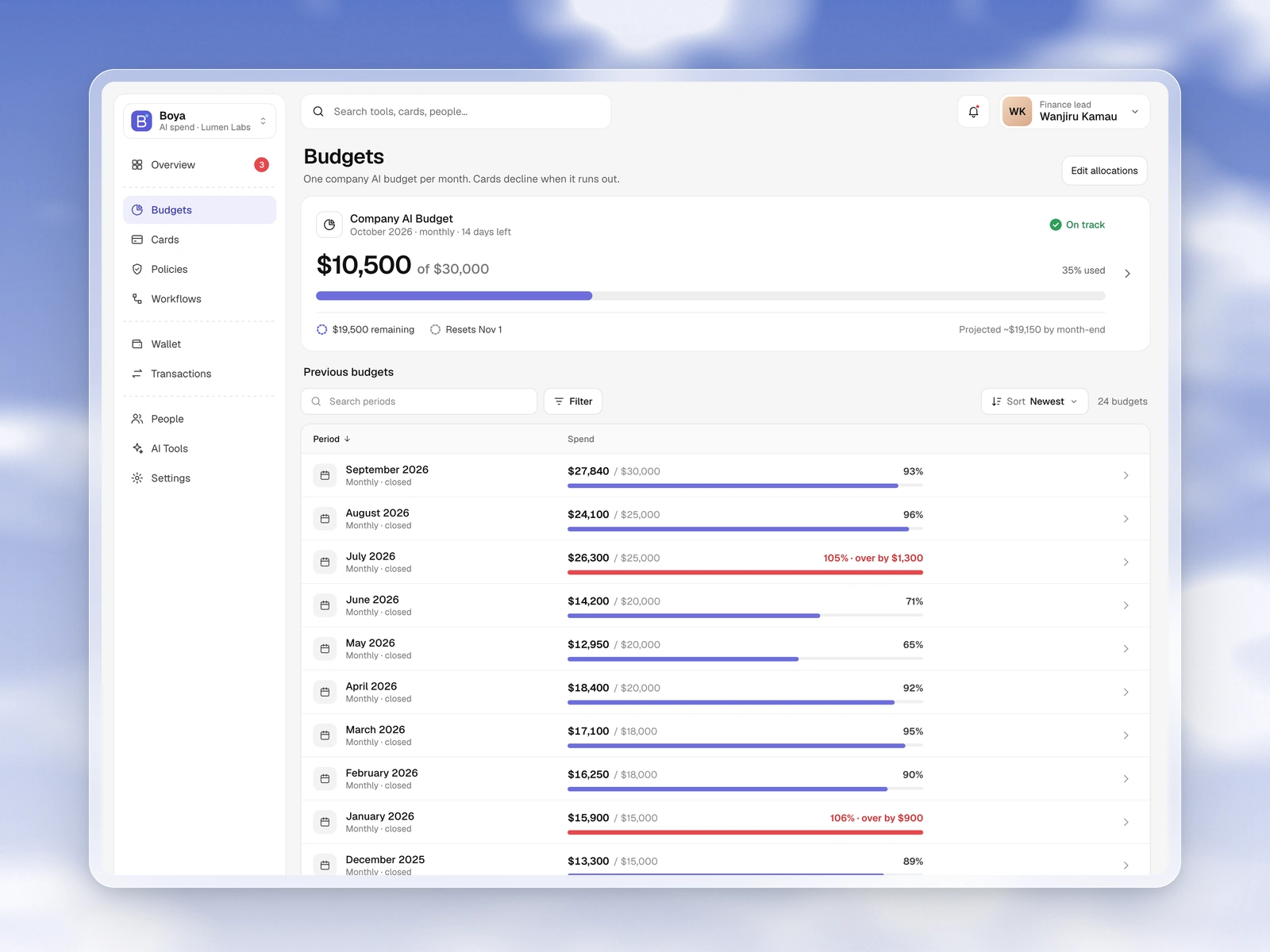1270x952 pixels.
Task: Click the Company AI Budget progress bar
Action: pyautogui.click(x=710, y=296)
